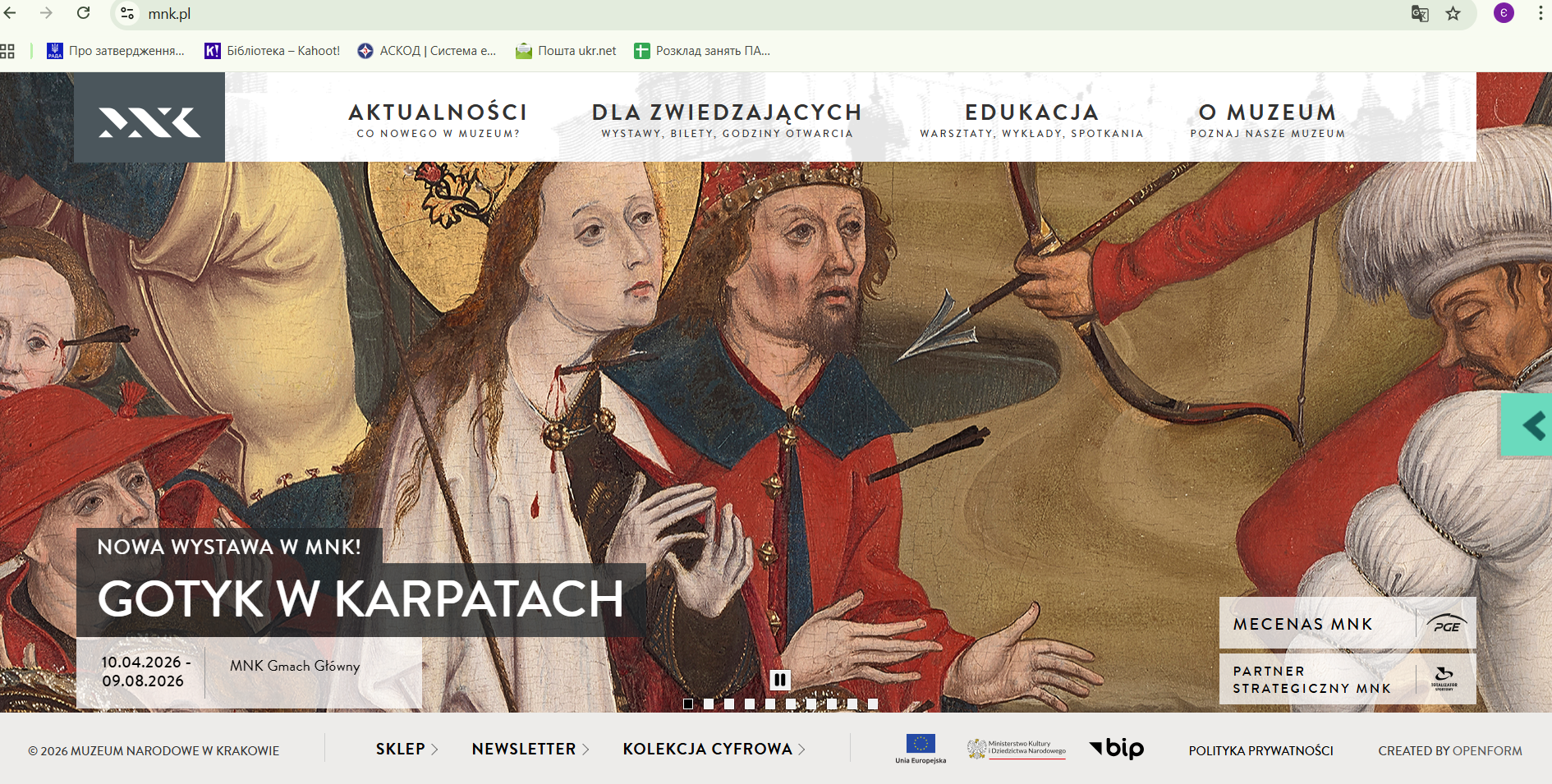Click the translate page icon
The height and width of the screenshot is (784, 1552).
(x=1419, y=13)
